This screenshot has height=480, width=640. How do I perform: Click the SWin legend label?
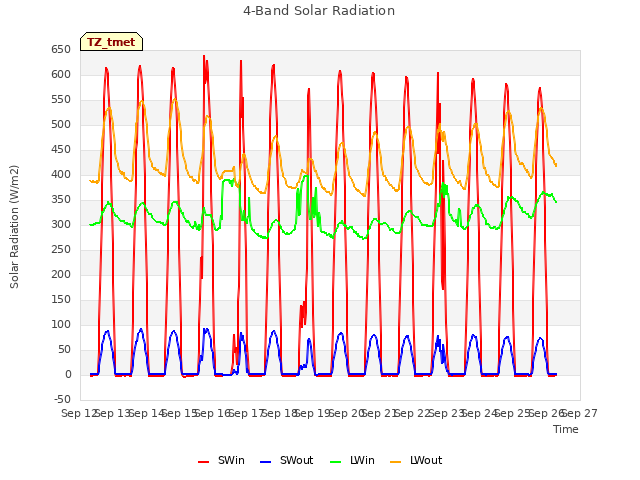point(231,460)
